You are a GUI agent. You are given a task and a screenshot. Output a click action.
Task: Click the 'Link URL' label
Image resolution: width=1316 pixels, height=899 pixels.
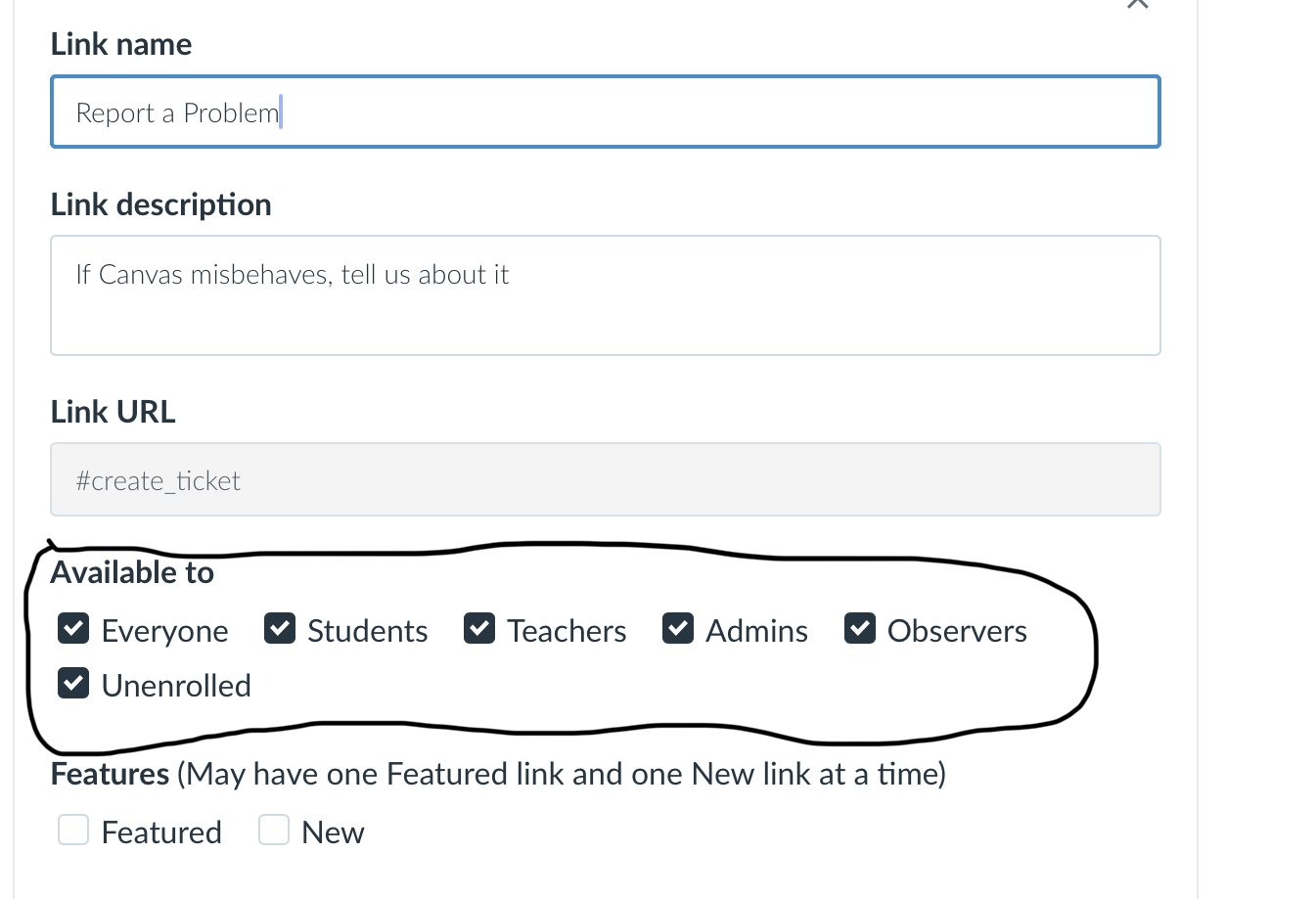tap(113, 412)
